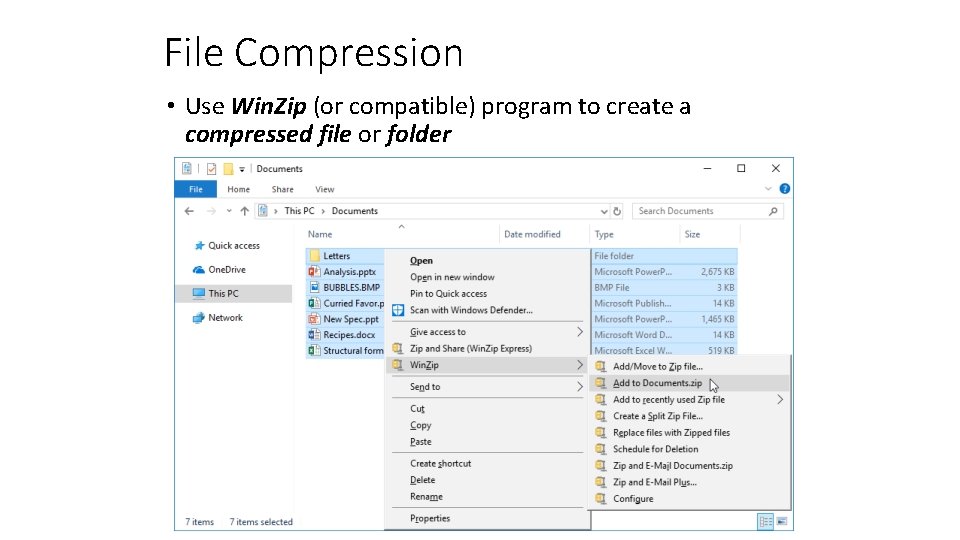This screenshot has height=540, width=960.
Task: Click the New folder quick access icon
Action: tap(228, 168)
